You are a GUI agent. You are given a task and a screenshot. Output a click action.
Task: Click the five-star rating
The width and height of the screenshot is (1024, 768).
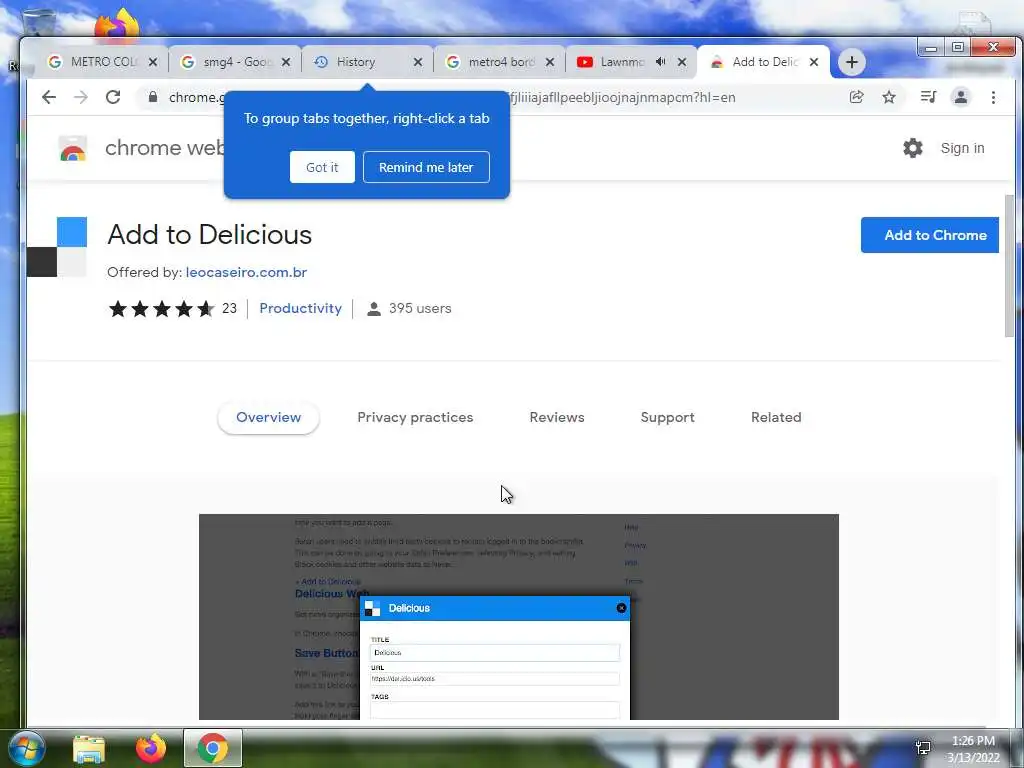pyautogui.click(x=161, y=308)
